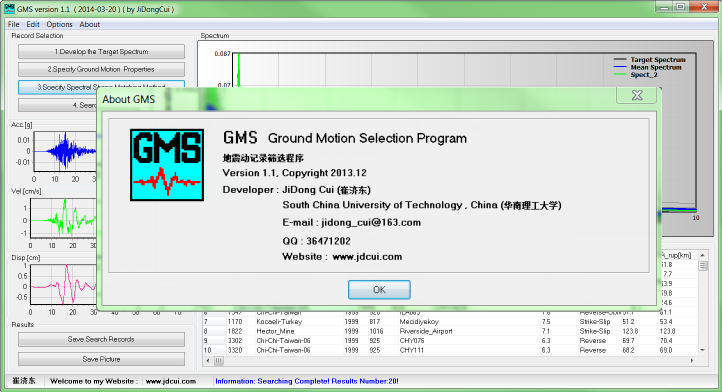Click Save Picture button

click(101, 359)
